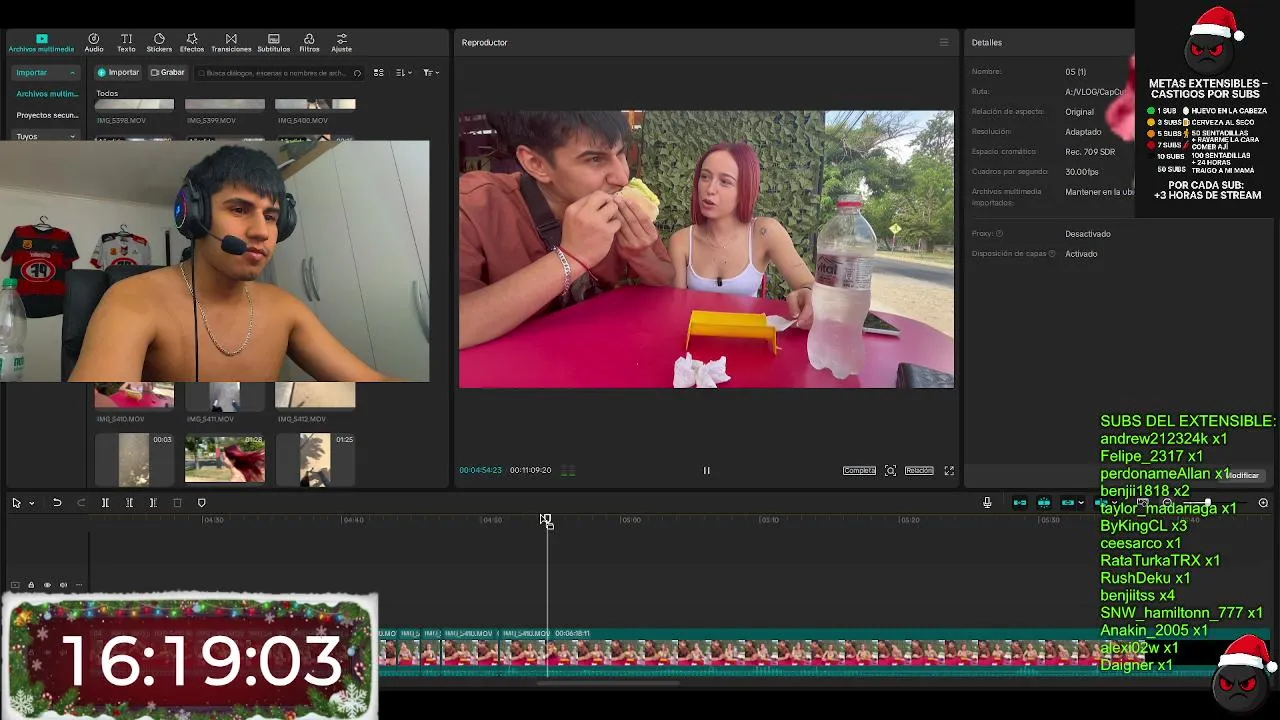
Task: Select the 01:25 duration media thumbnail
Action: pos(314,459)
